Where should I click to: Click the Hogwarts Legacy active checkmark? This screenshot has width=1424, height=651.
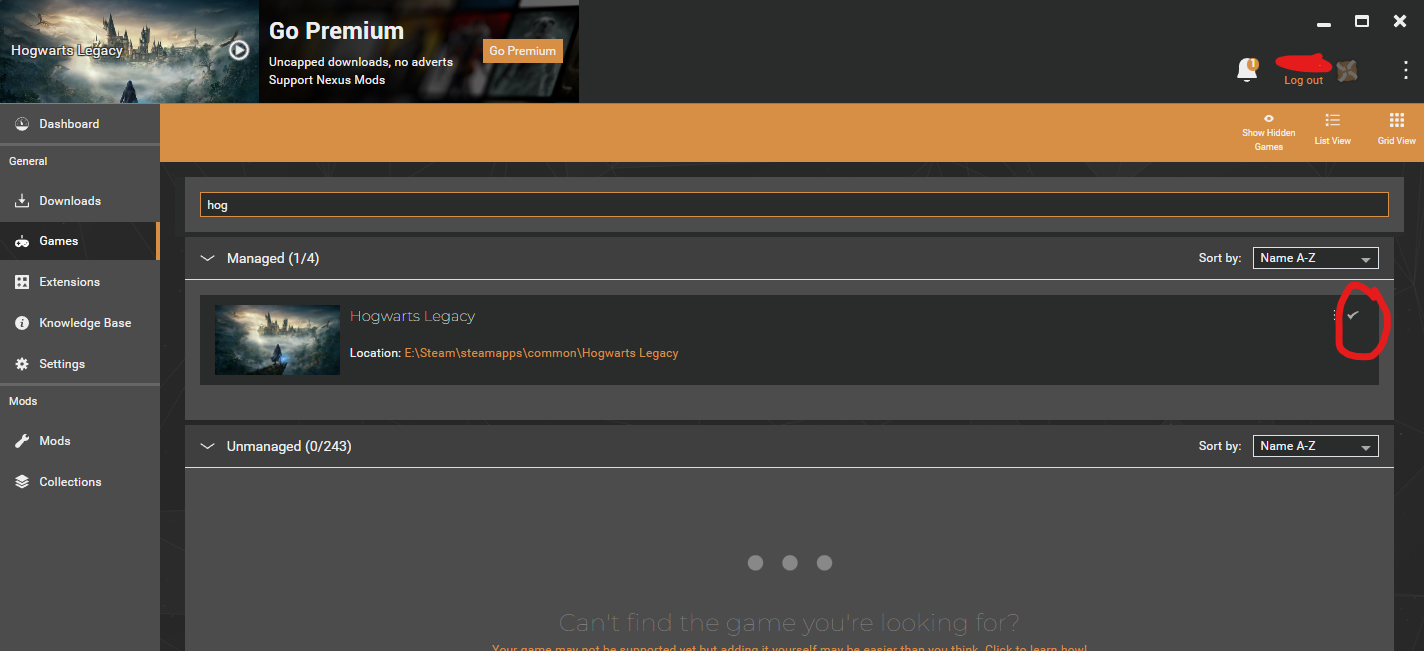tap(1353, 315)
